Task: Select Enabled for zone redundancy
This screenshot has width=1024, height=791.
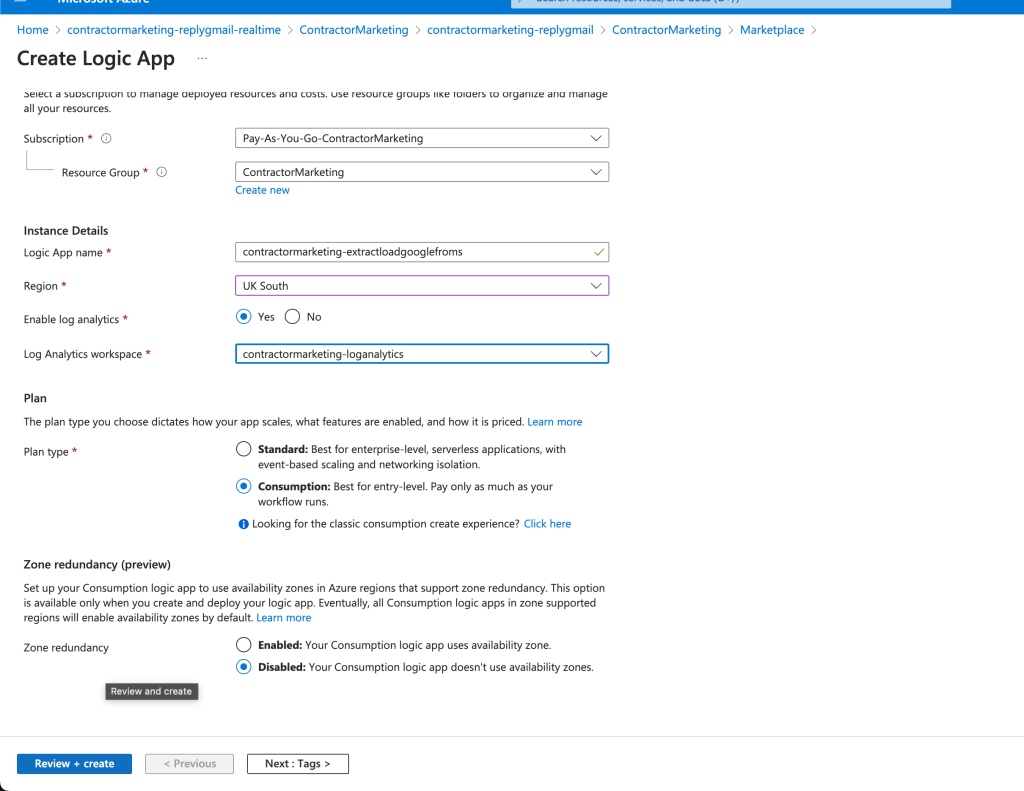Action: 244,645
